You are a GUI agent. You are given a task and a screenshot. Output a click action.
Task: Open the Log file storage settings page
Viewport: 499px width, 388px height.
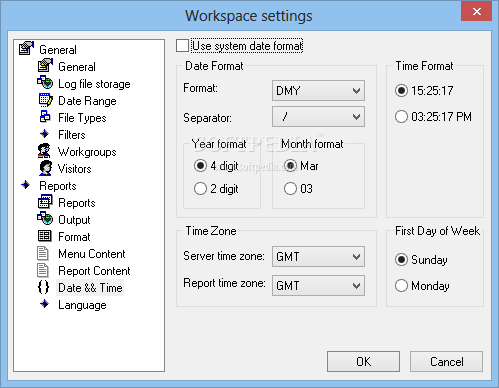(94, 84)
